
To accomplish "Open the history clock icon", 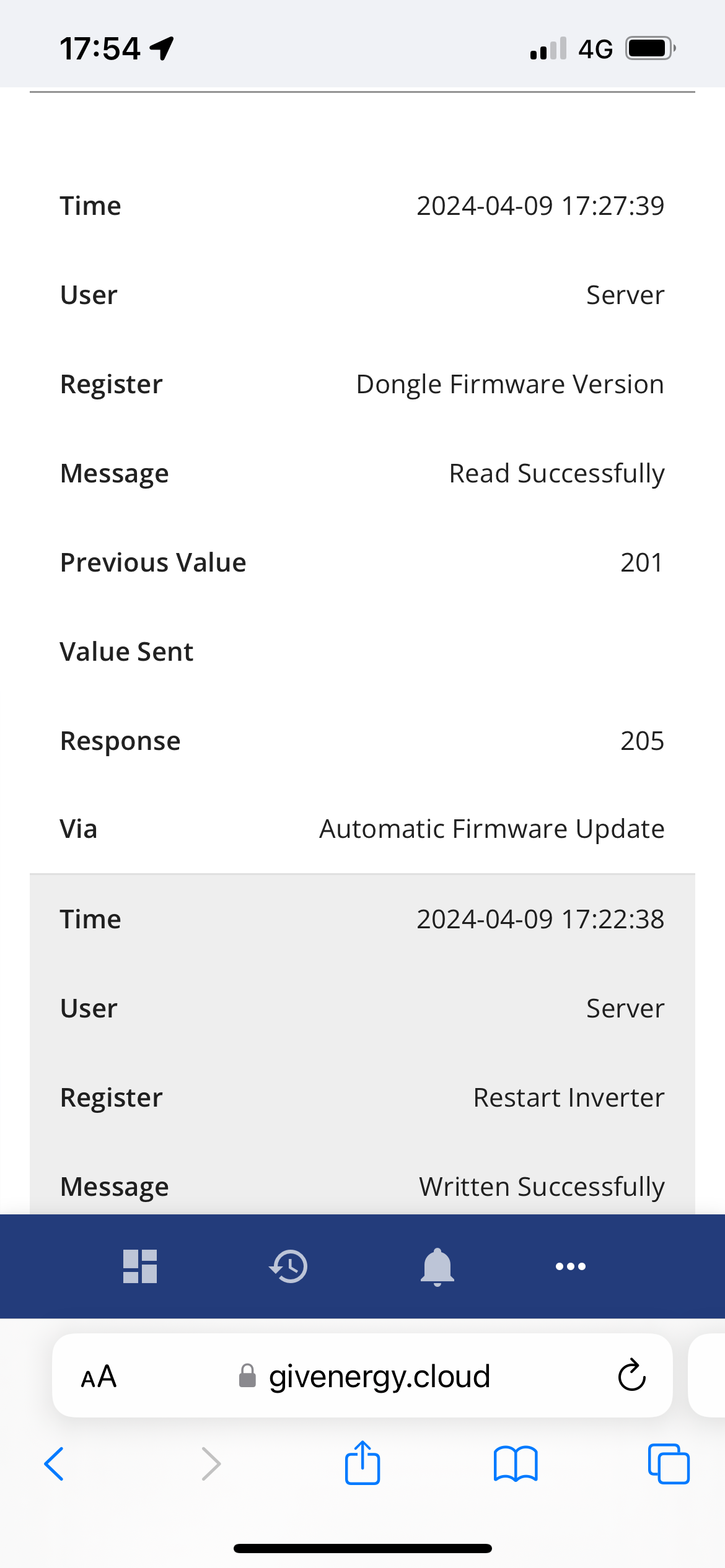I will (288, 1266).
